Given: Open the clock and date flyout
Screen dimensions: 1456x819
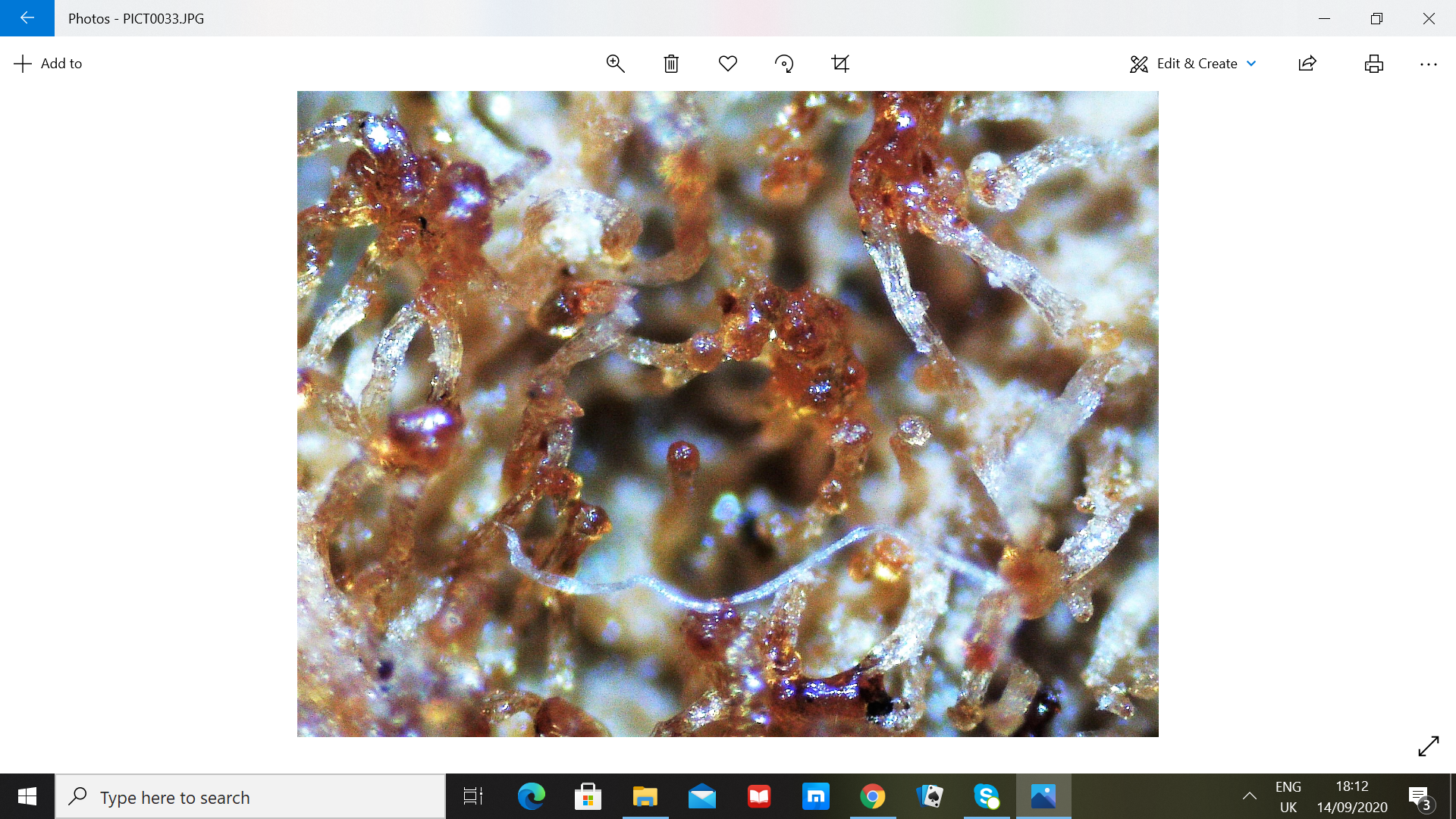Looking at the screenshot, I should [1352, 797].
